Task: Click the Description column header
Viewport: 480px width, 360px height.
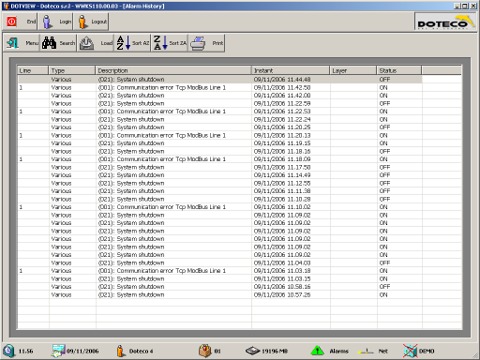Action: tap(173, 70)
